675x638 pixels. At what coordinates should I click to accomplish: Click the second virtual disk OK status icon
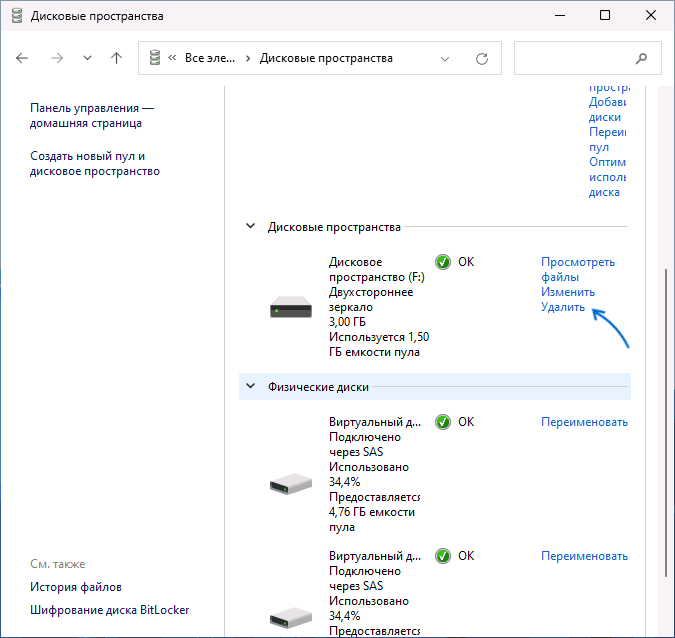443,556
